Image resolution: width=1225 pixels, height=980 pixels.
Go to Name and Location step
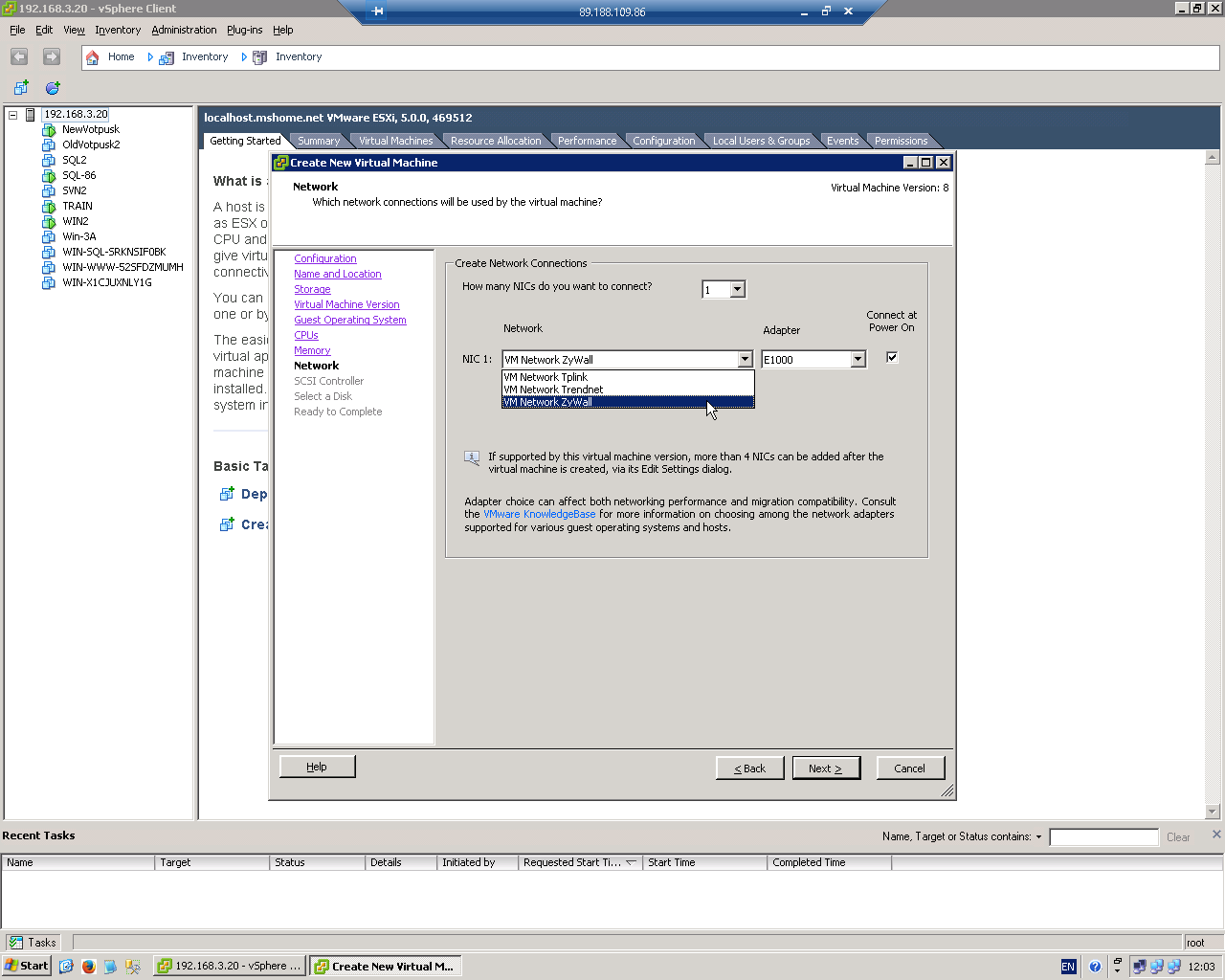pyautogui.click(x=338, y=275)
